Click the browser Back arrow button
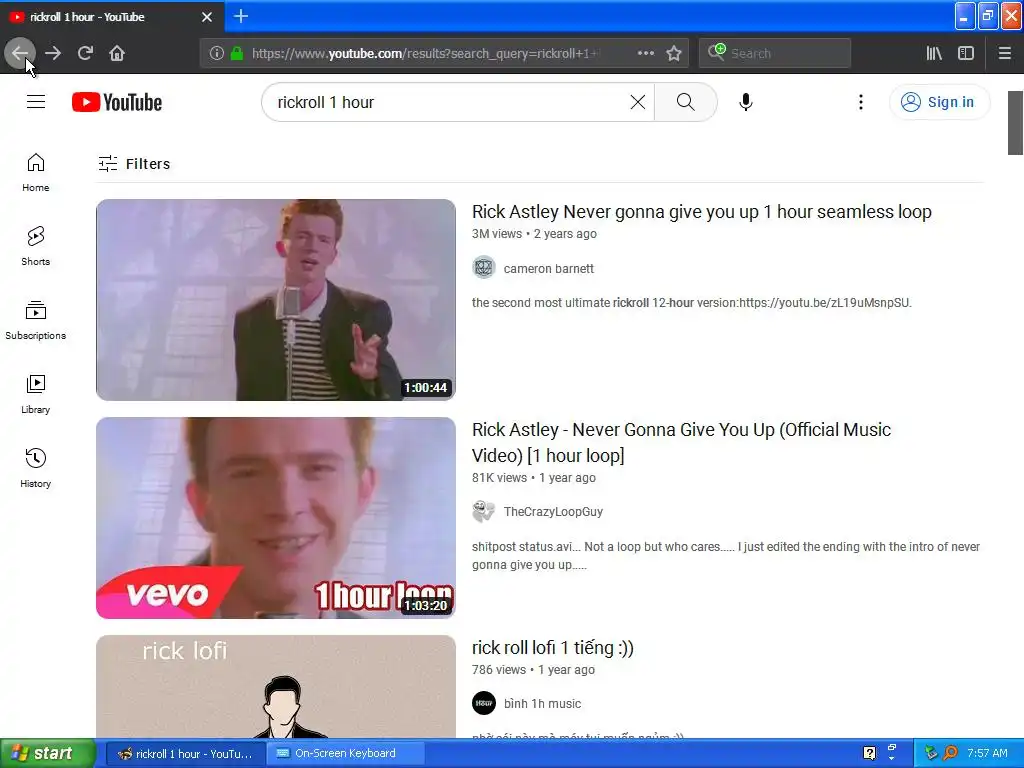The height and width of the screenshot is (768, 1024). click(20, 53)
